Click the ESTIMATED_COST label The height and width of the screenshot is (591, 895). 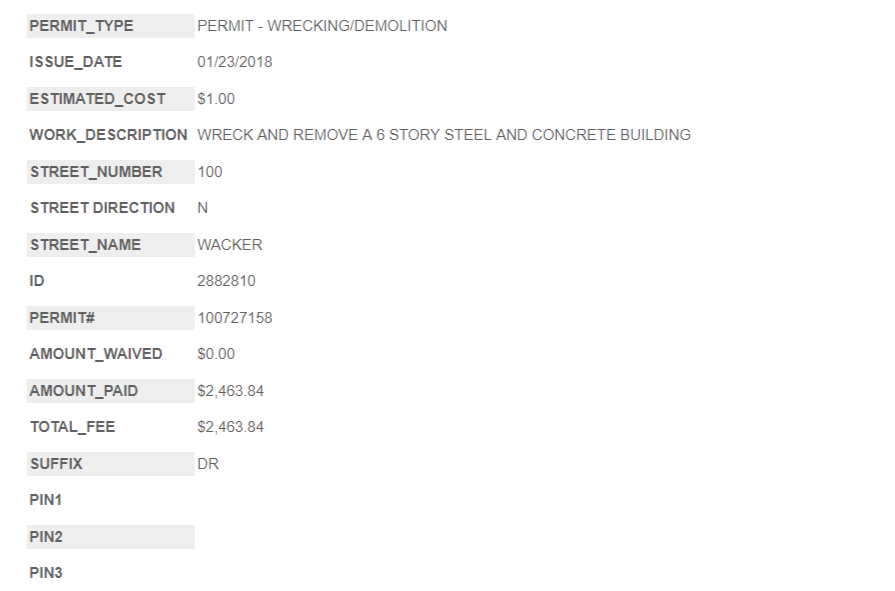(97, 99)
